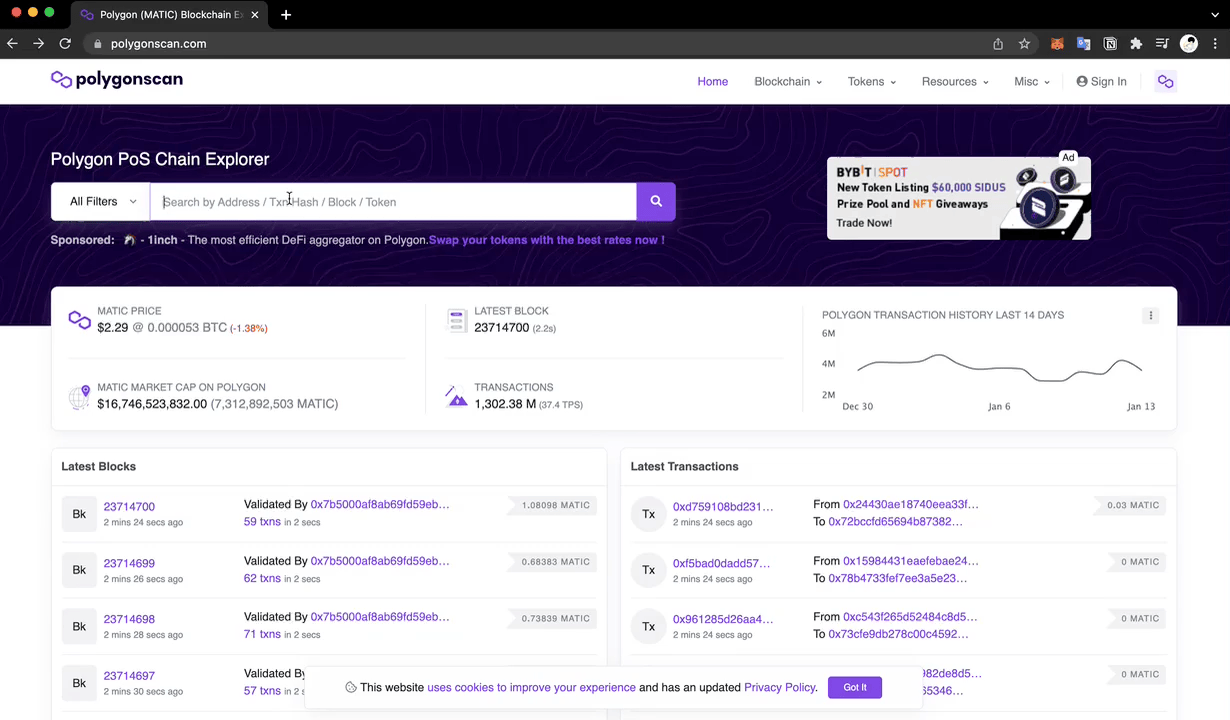The height and width of the screenshot is (720, 1230).
Task: Open the Notion extension icon
Action: [1110, 44]
